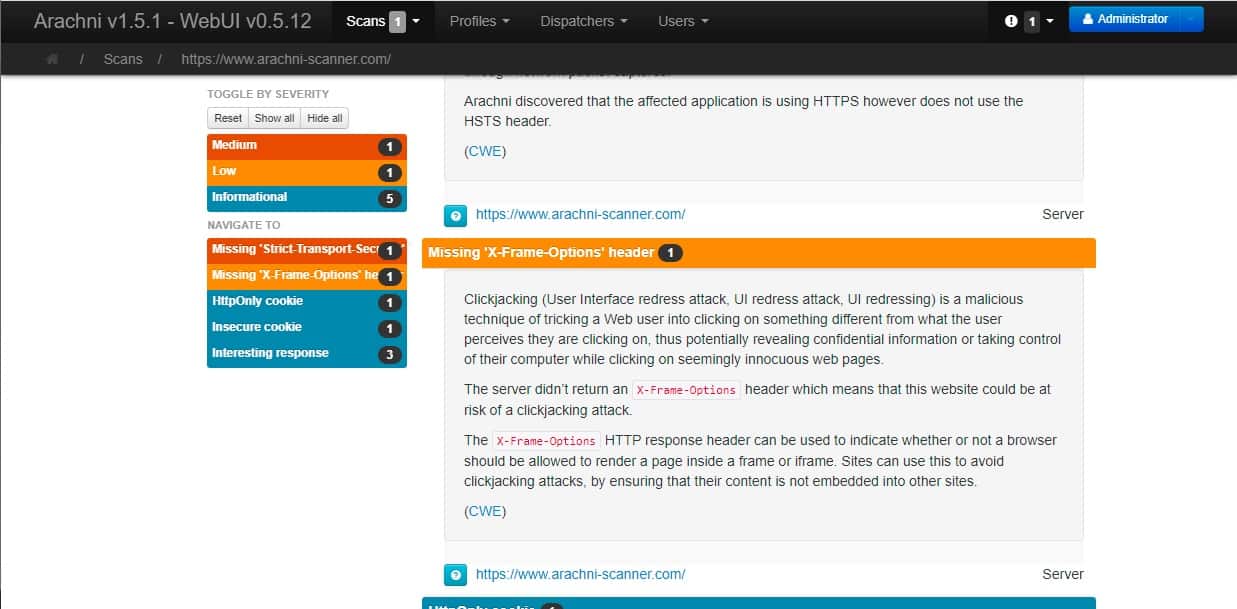Image resolution: width=1237 pixels, height=609 pixels.
Task: Click the question-mark icon below the X-Frame-Options description
Action: 455,575
